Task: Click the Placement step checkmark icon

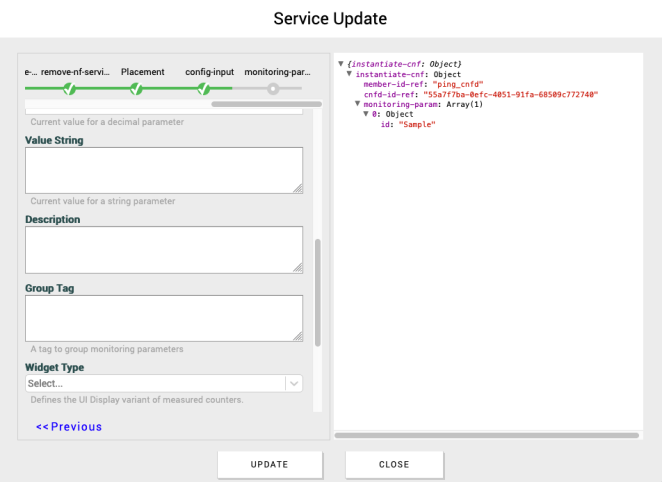Action: (136, 89)
